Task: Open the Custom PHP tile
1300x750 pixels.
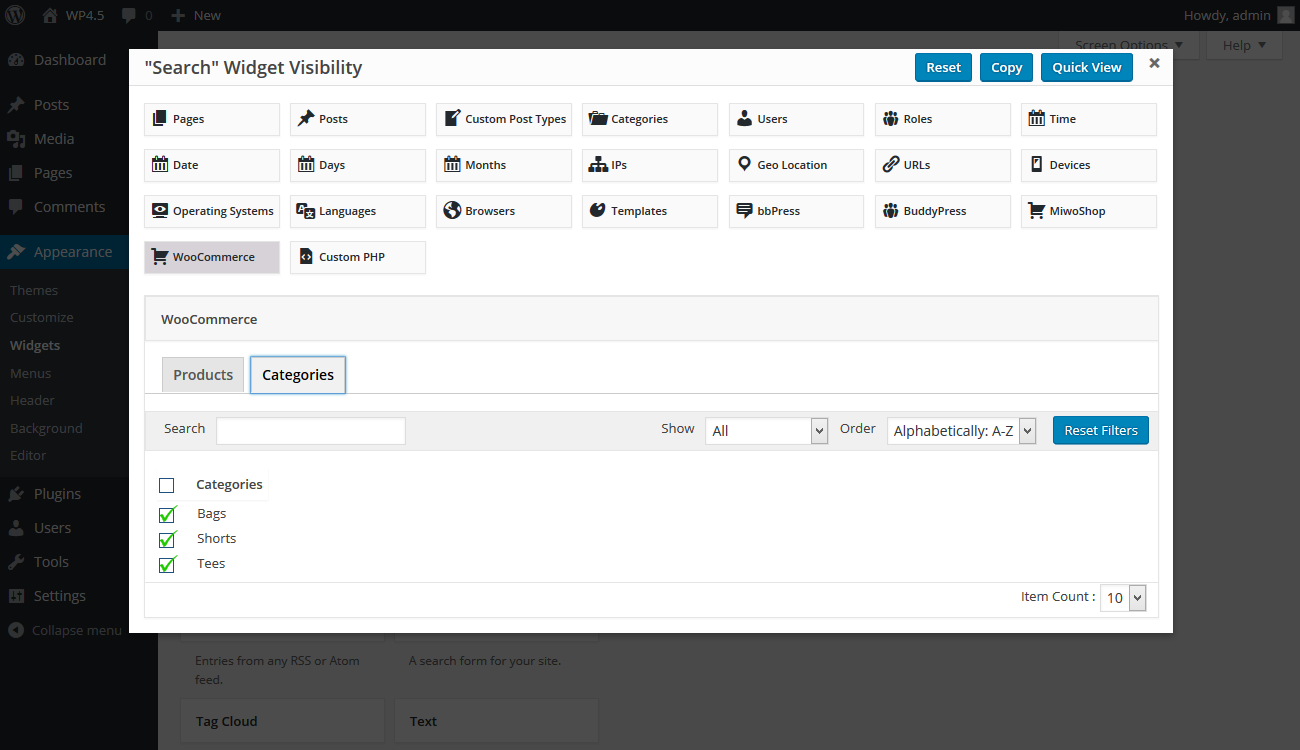Action: (358, 257)
